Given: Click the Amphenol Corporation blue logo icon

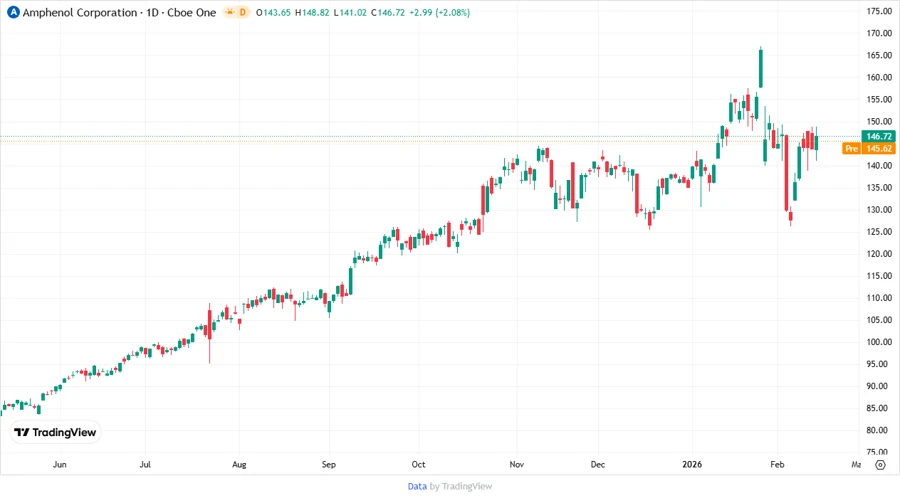Looking at the screenshot, I should [13, 12].
